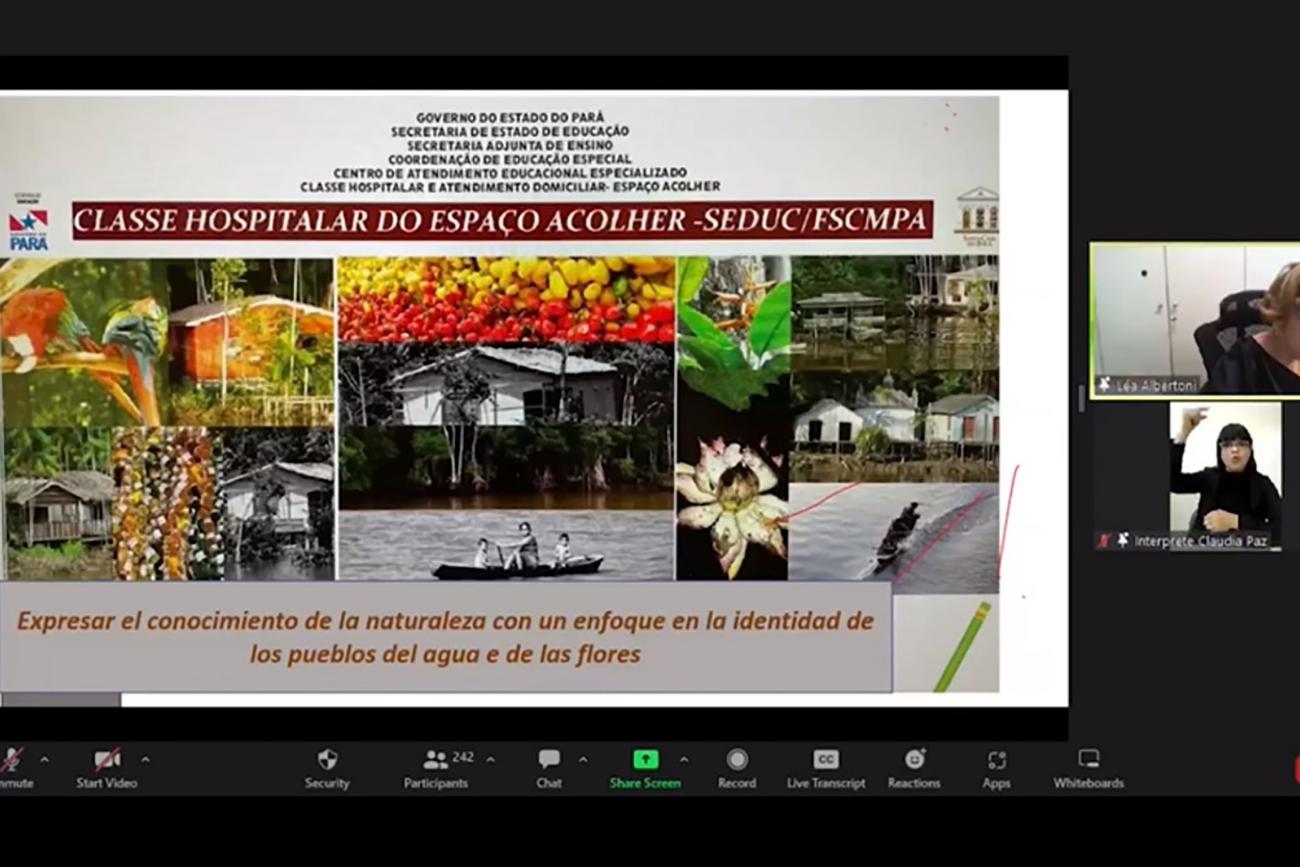Click the green Share Screen button
Screen dimensions: 1300x867
coord(645,768)
